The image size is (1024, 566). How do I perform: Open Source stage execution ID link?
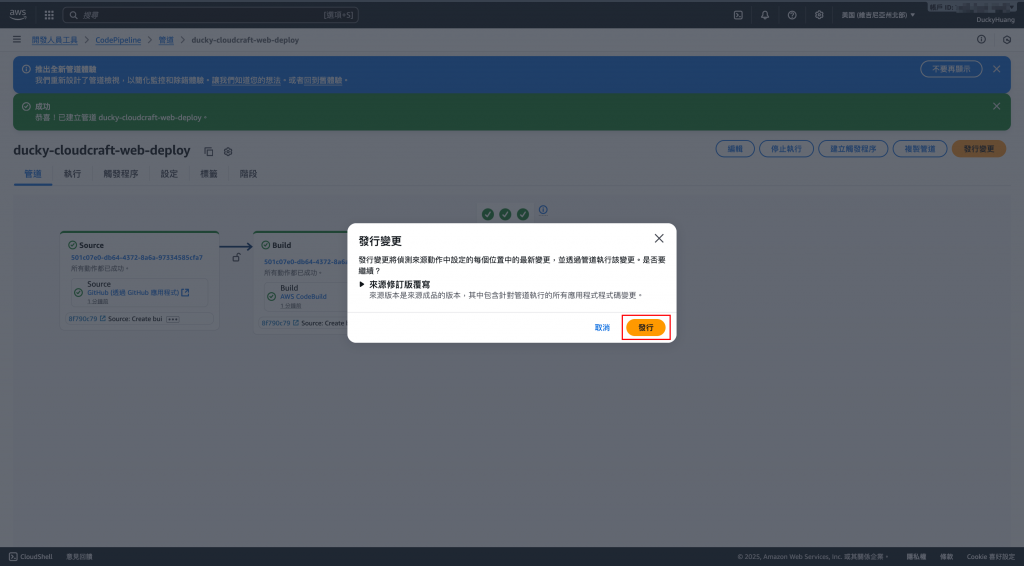pyautogui.click(x=136, y=257)
